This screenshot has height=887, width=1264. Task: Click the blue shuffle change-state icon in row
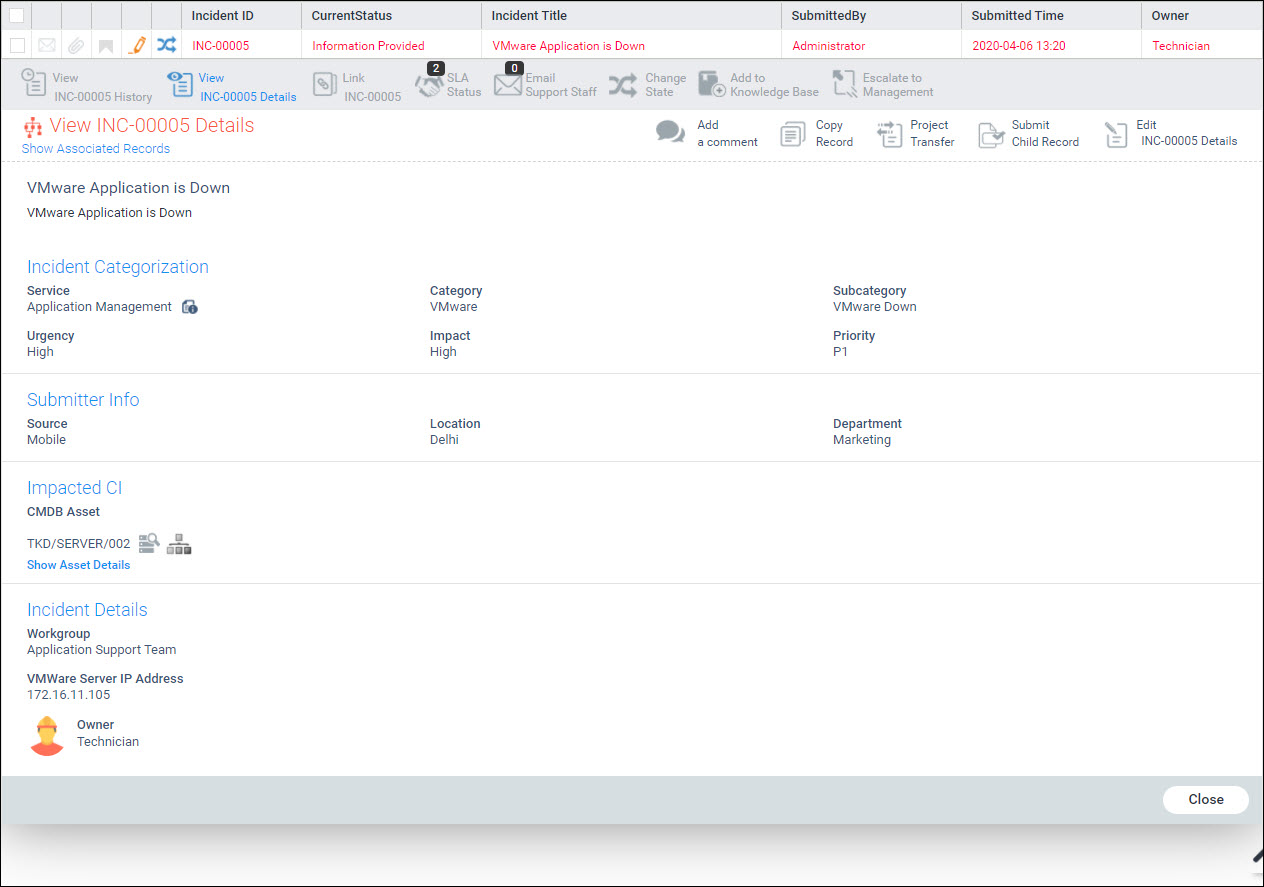coord(166,45)
